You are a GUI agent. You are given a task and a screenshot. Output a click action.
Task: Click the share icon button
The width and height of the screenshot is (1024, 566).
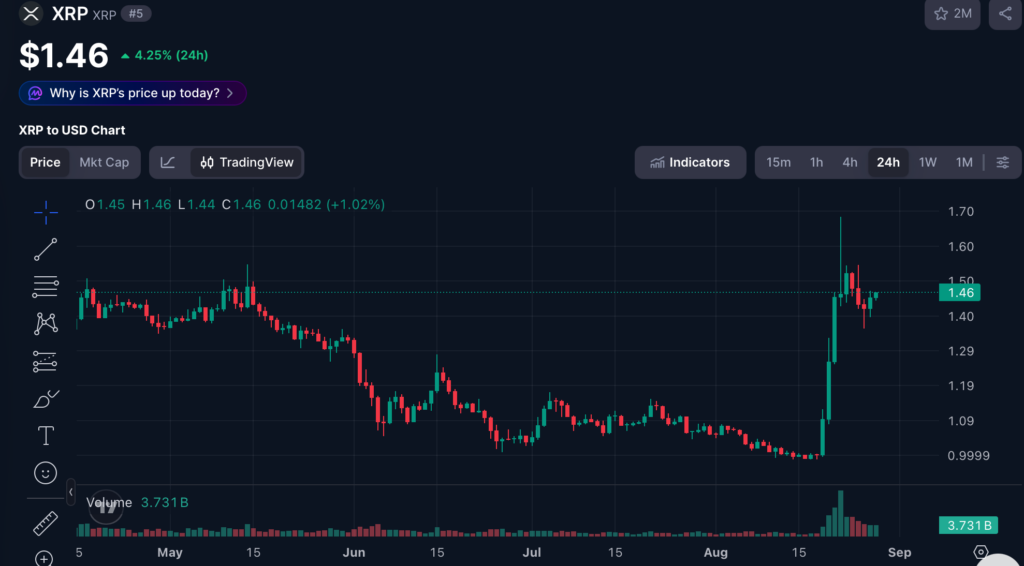click(1005, 14)
